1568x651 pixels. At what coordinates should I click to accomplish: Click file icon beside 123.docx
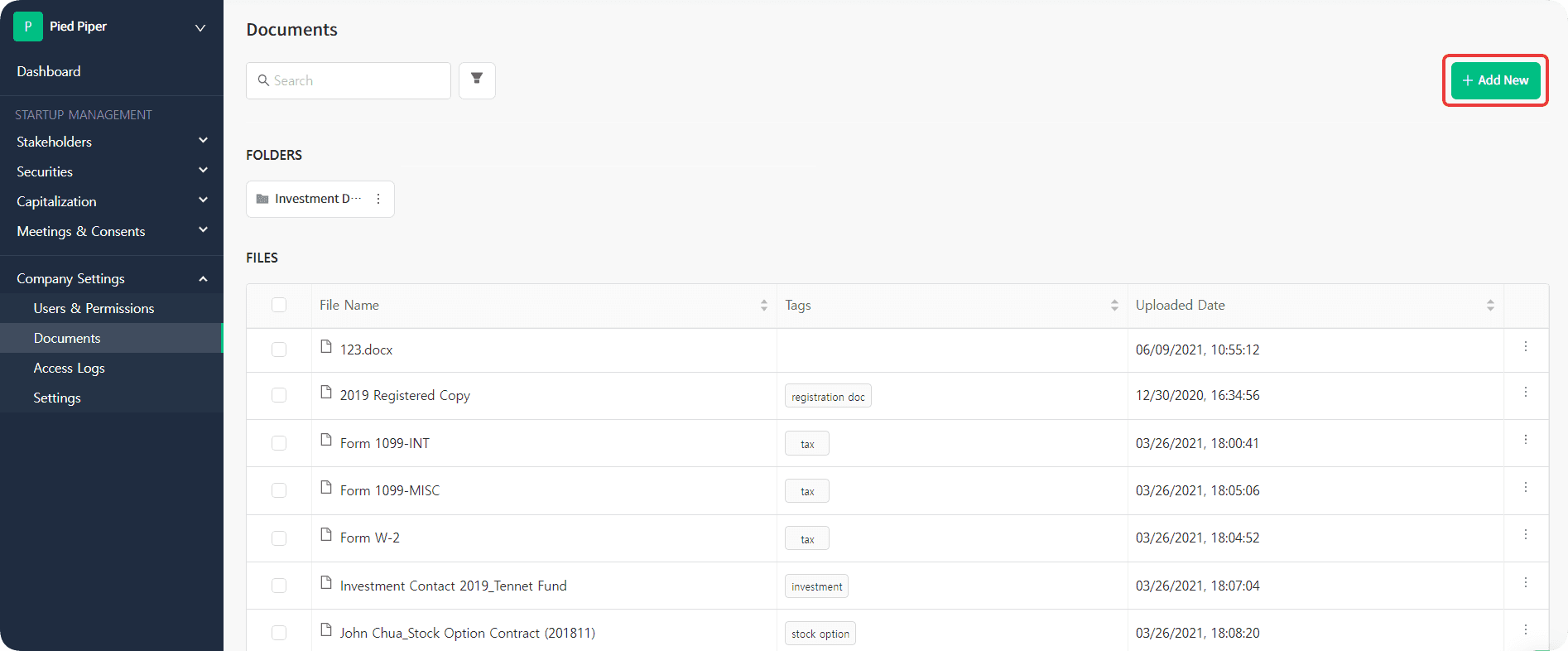tap(326, 347)
